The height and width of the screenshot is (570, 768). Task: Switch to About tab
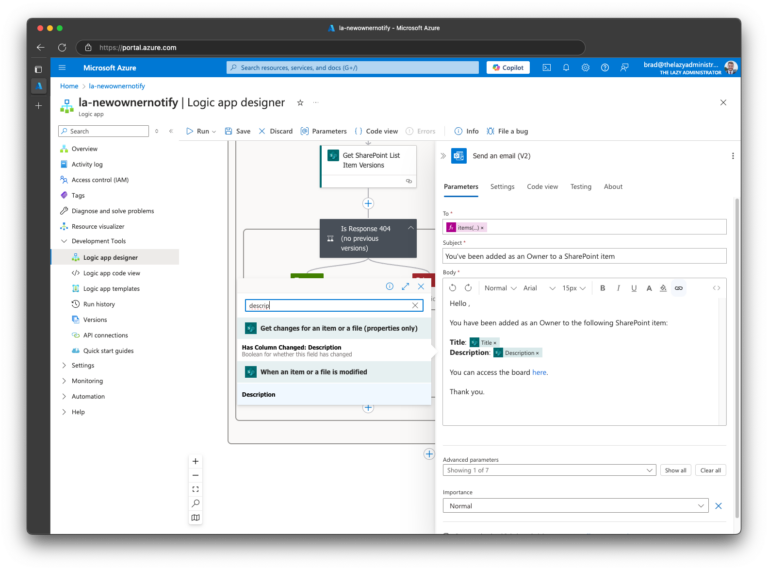(613, 187)
